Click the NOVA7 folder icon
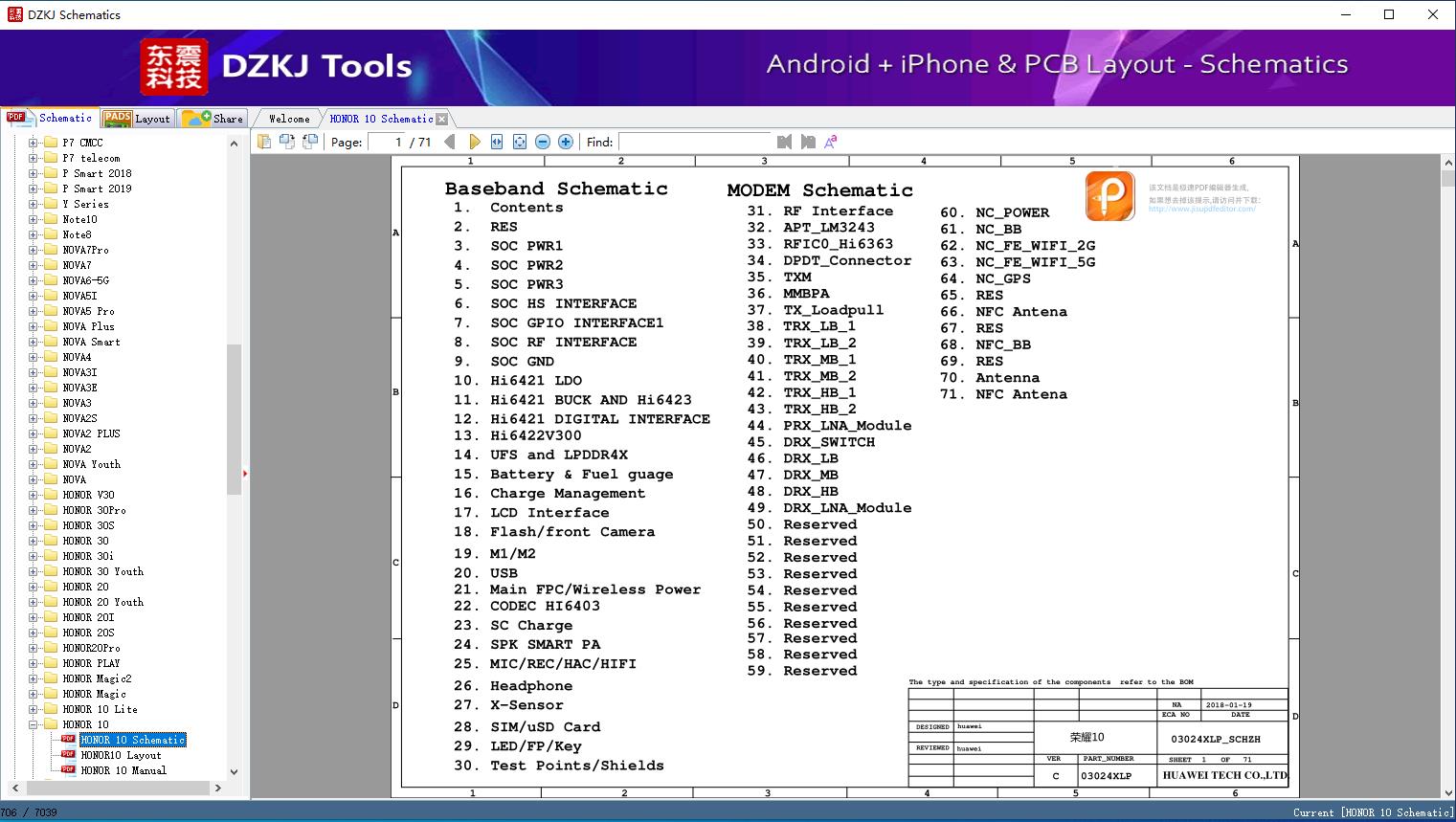 [x=51, y=265]
